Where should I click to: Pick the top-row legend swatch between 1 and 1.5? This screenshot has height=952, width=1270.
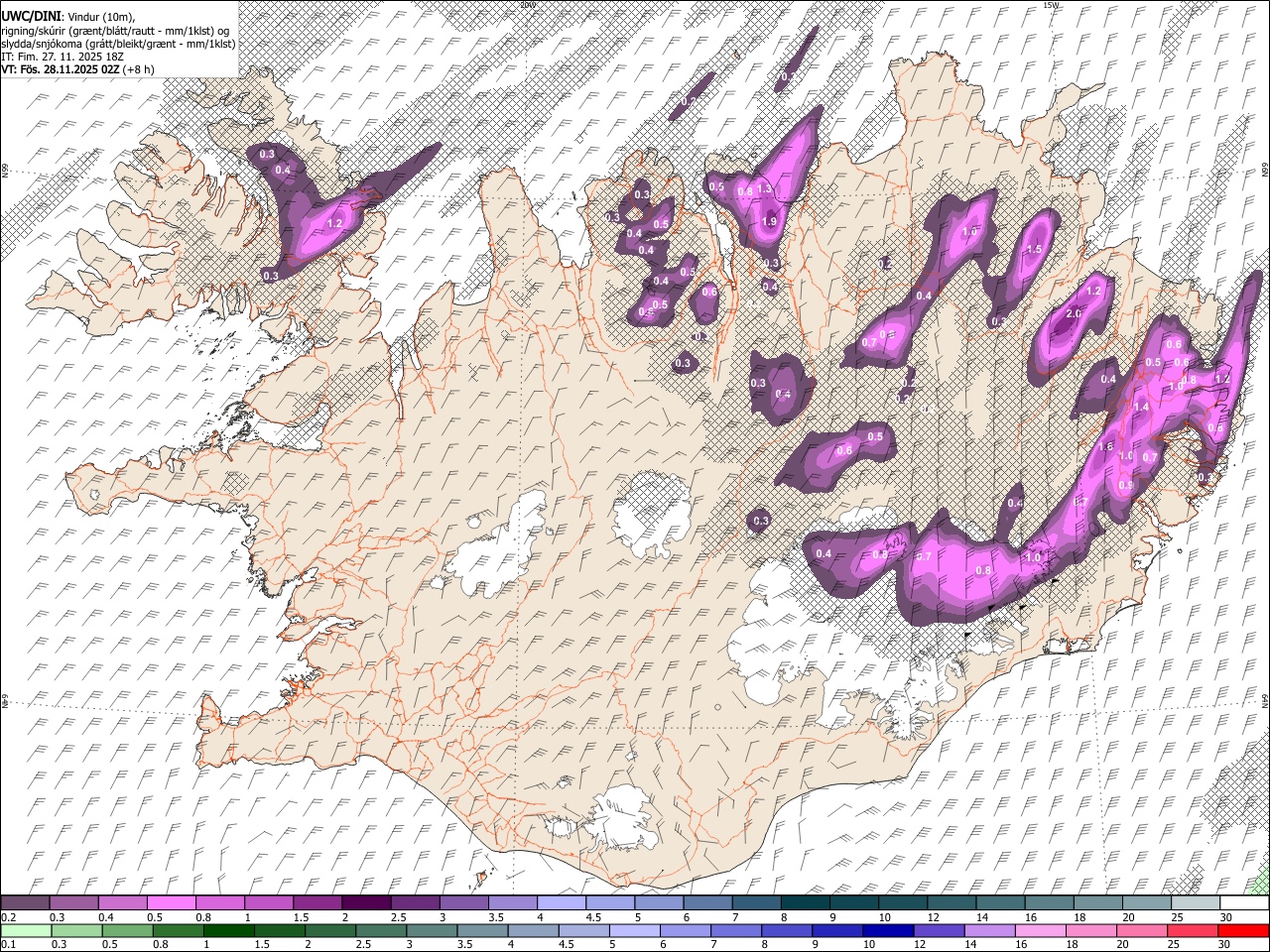click(x=269, y=903)
